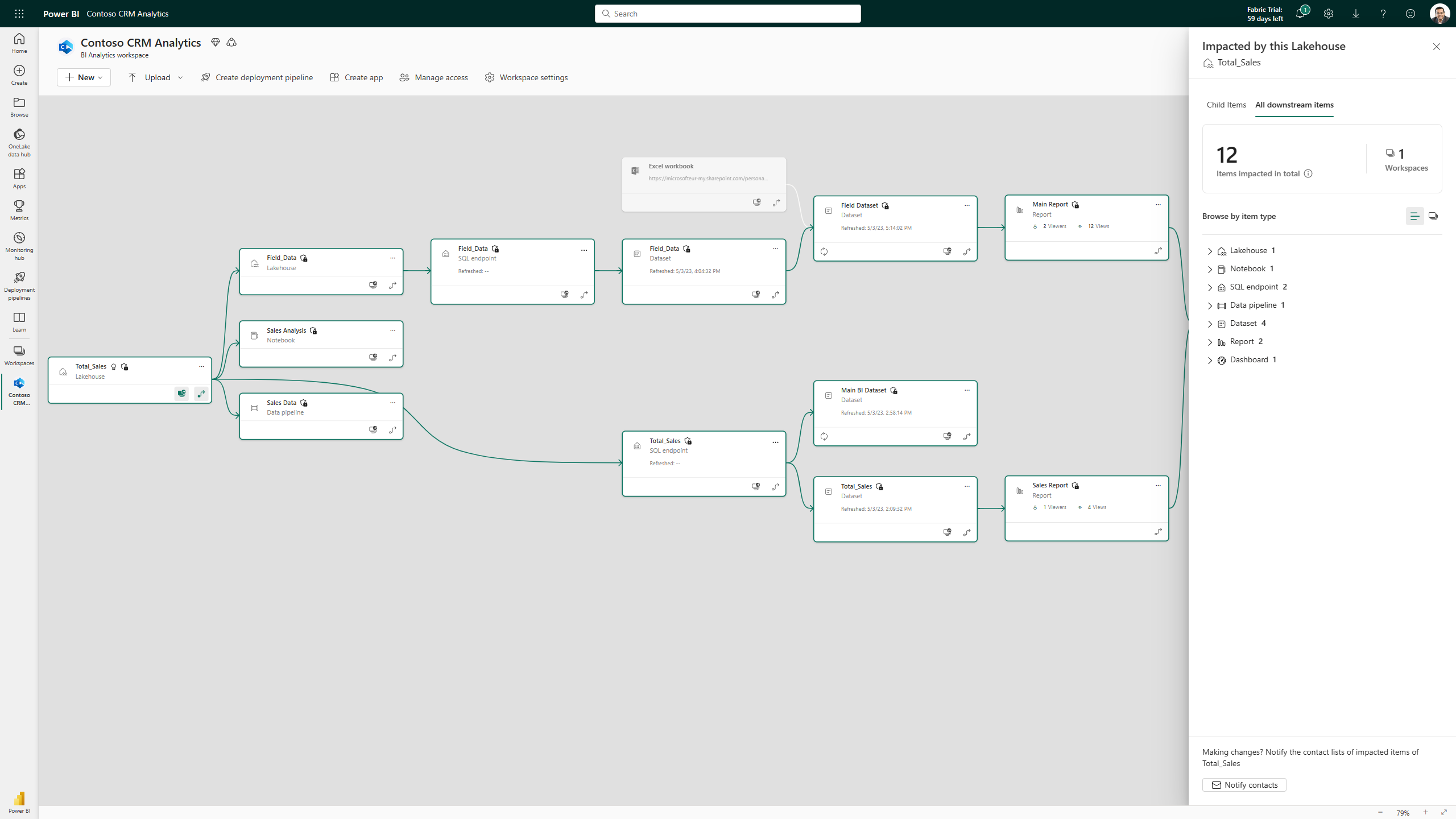This screenshot has height=819, width=1456.
Task: Close the Impacted by this Lakehouse panel
Action: click(1437, 47)
